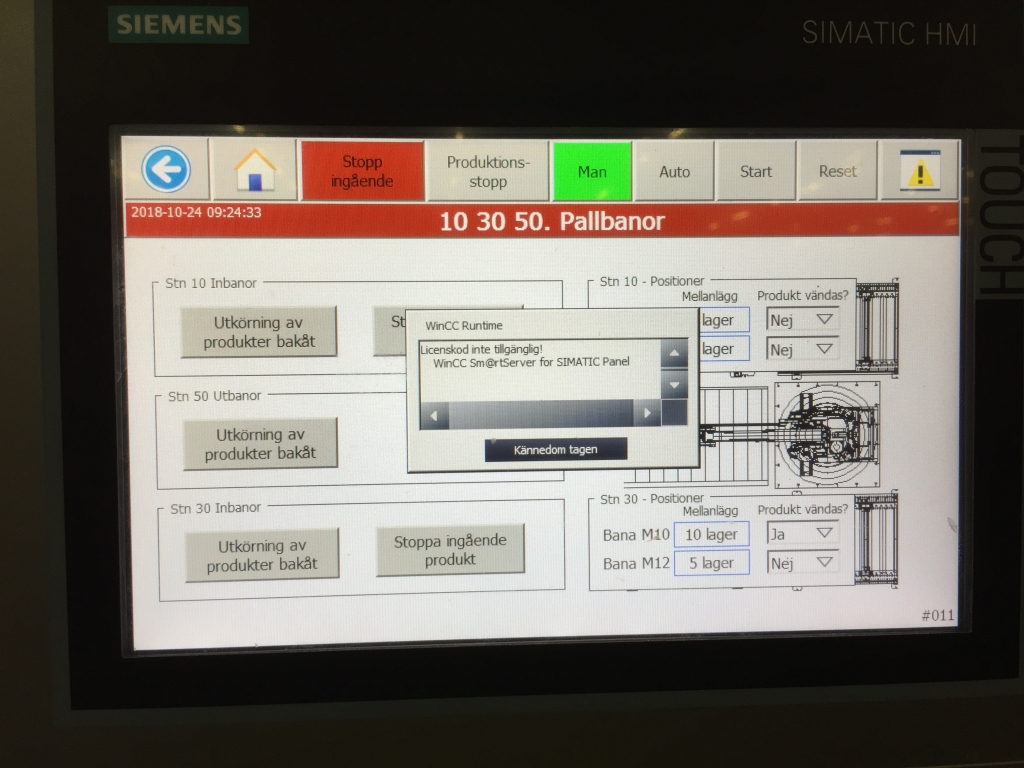Open second Stn 10 Produkt vändas dropdown
The image size is (1024, 768).
801,349
